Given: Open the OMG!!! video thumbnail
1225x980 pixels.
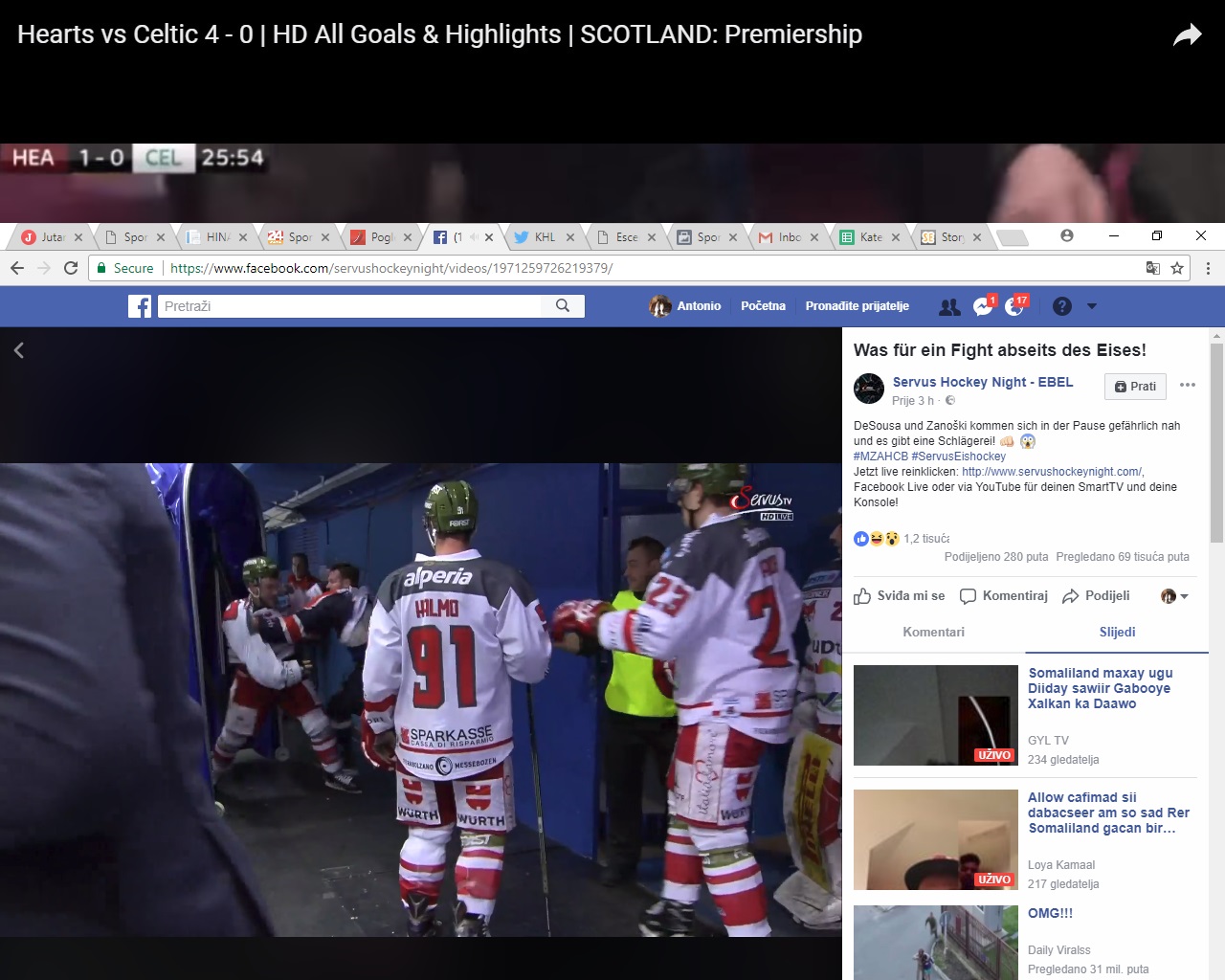Looking at the screenshot, I should [x=936, y=943].
